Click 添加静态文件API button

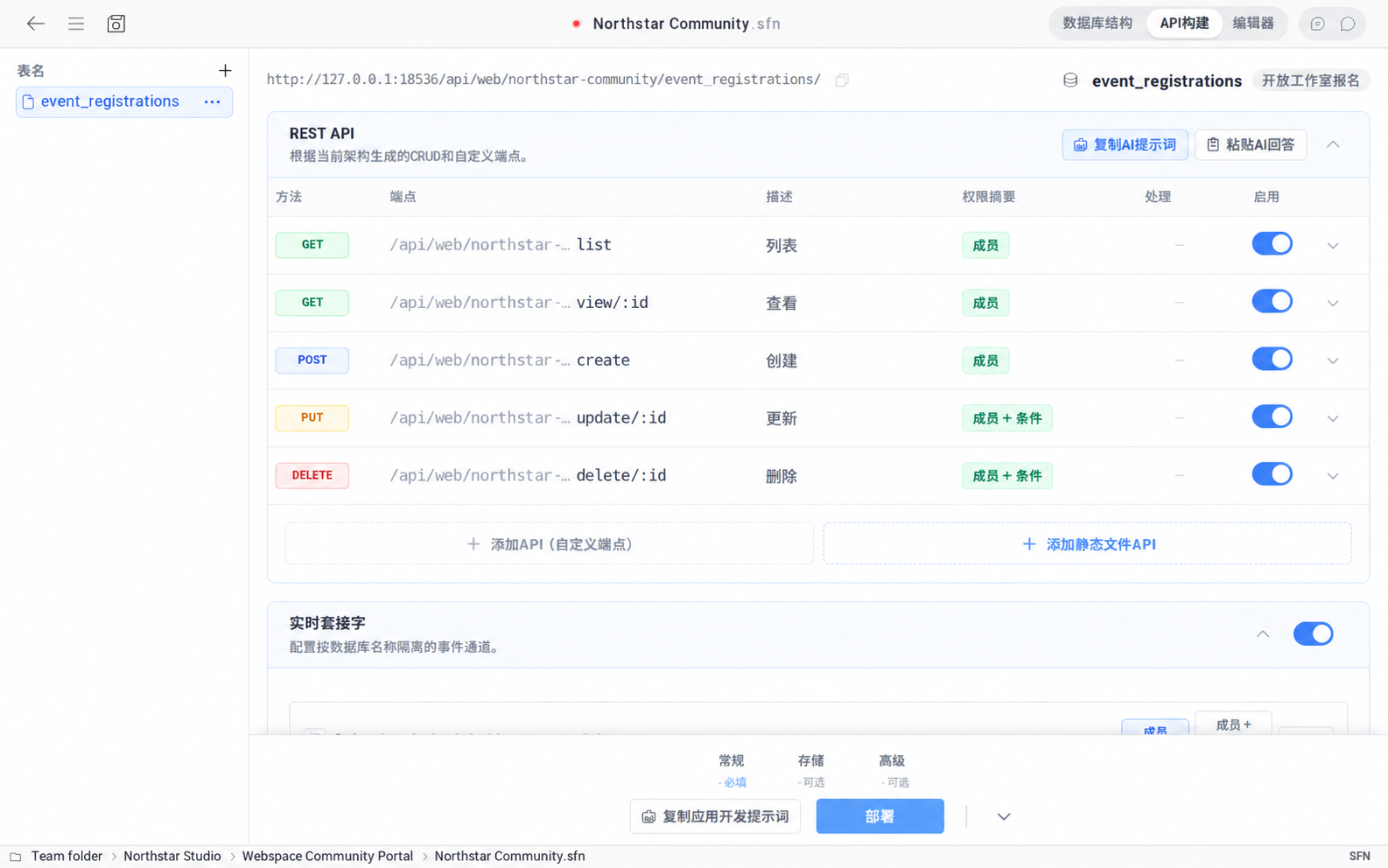click(1088, 544)
